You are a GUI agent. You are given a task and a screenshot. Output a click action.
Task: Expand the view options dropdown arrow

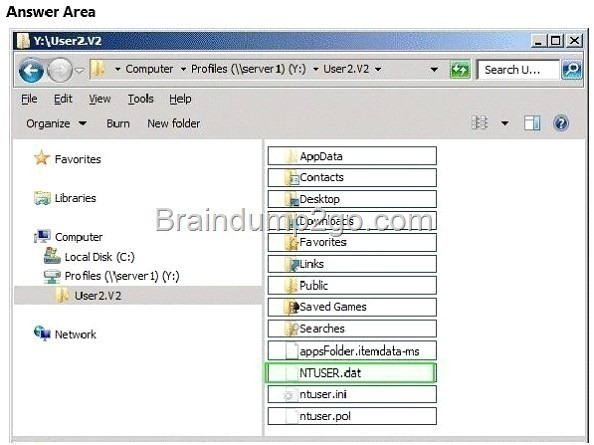504,123
